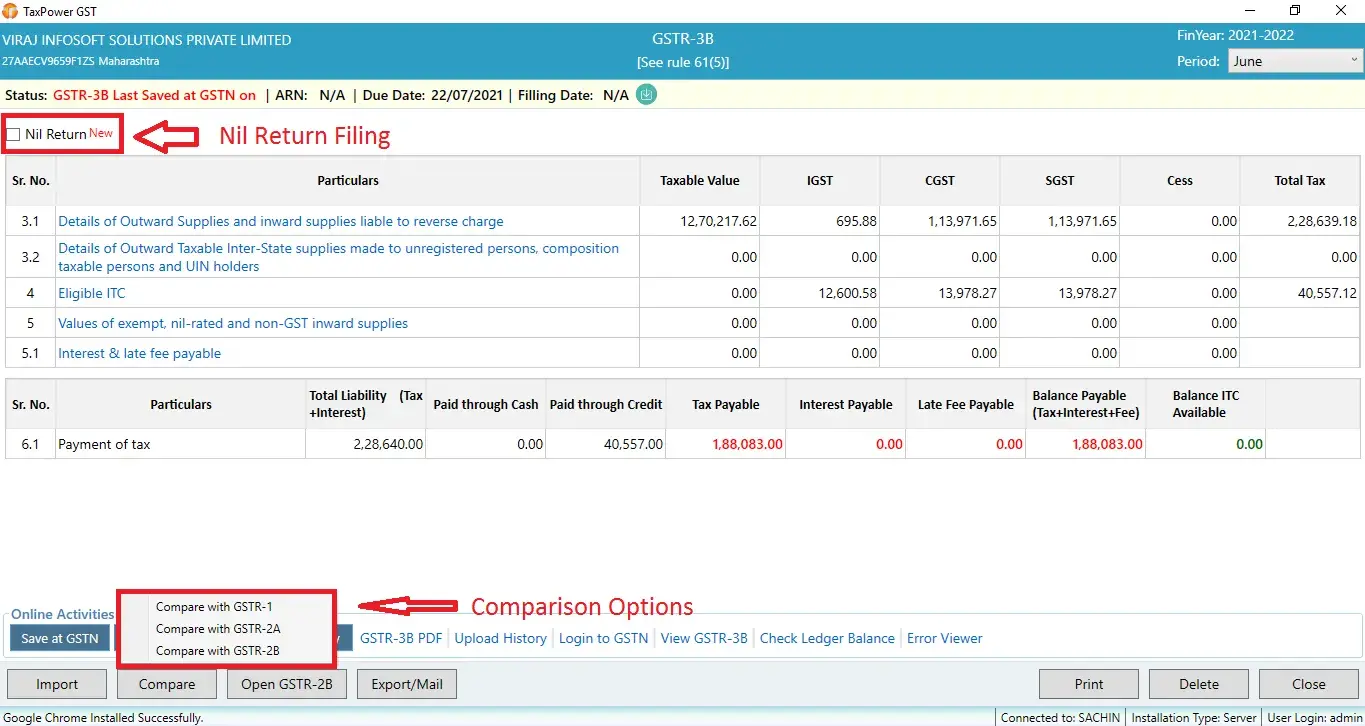
Task: Click the Export/Mail button
Action: click(x=406, y=683)
